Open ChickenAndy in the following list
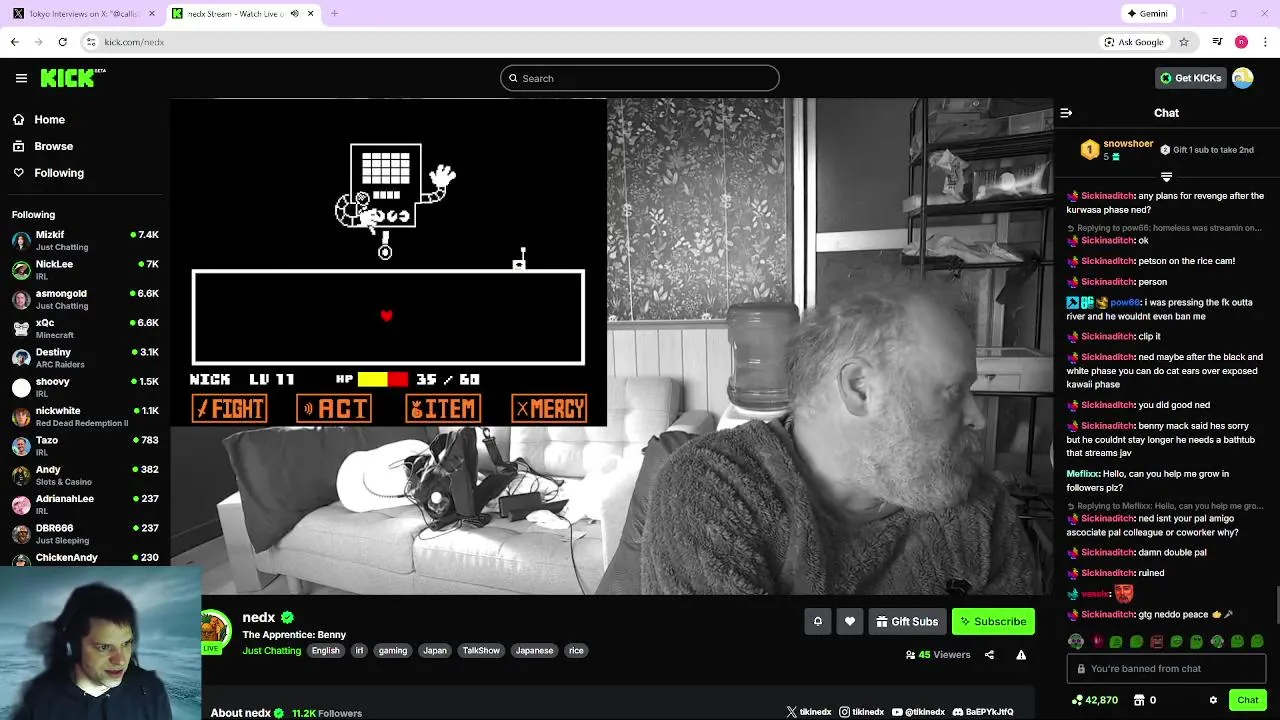The image size is (1280, 720). [x=85, y=558]
